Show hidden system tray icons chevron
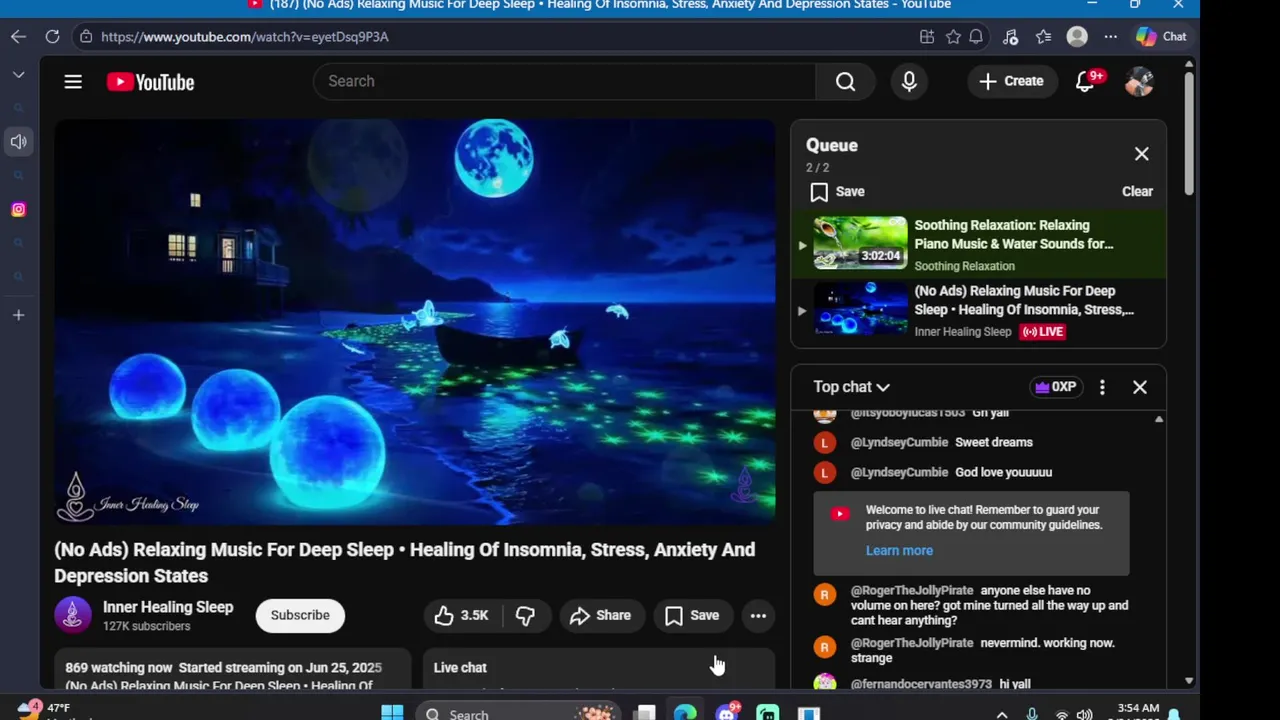This screenshot has height=720, width=1280. coord(1002,714)
